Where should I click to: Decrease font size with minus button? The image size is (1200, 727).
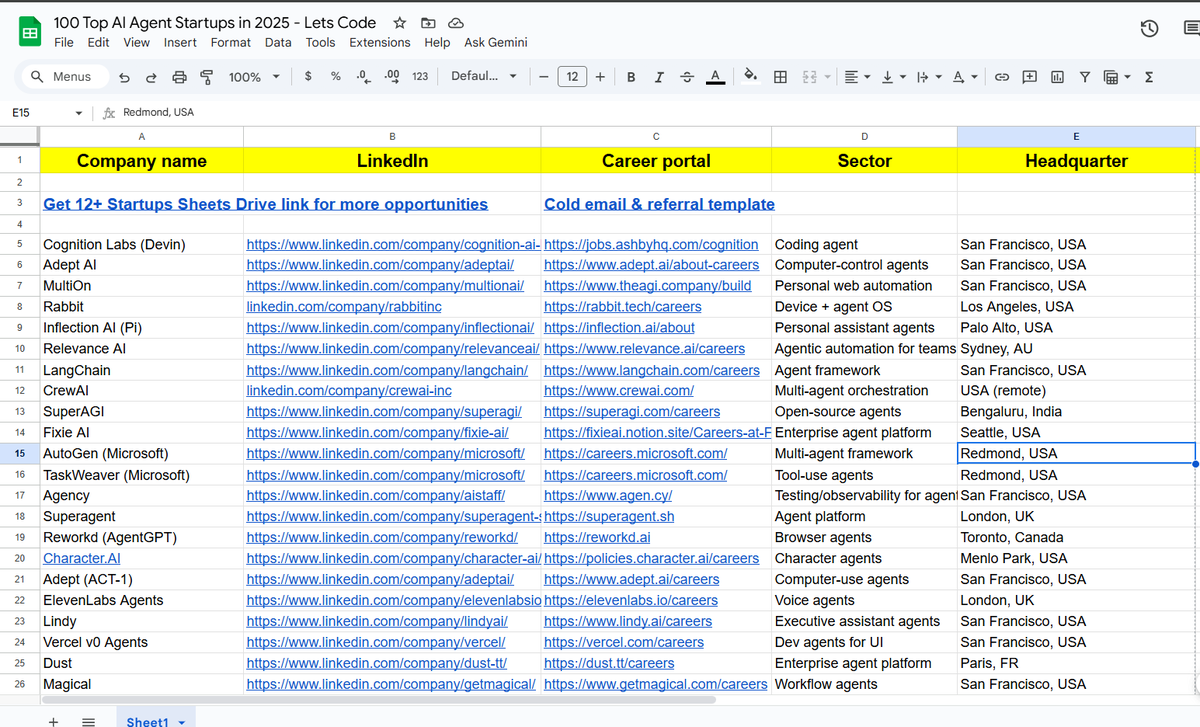pyautogui.click(x=543, y=77)
